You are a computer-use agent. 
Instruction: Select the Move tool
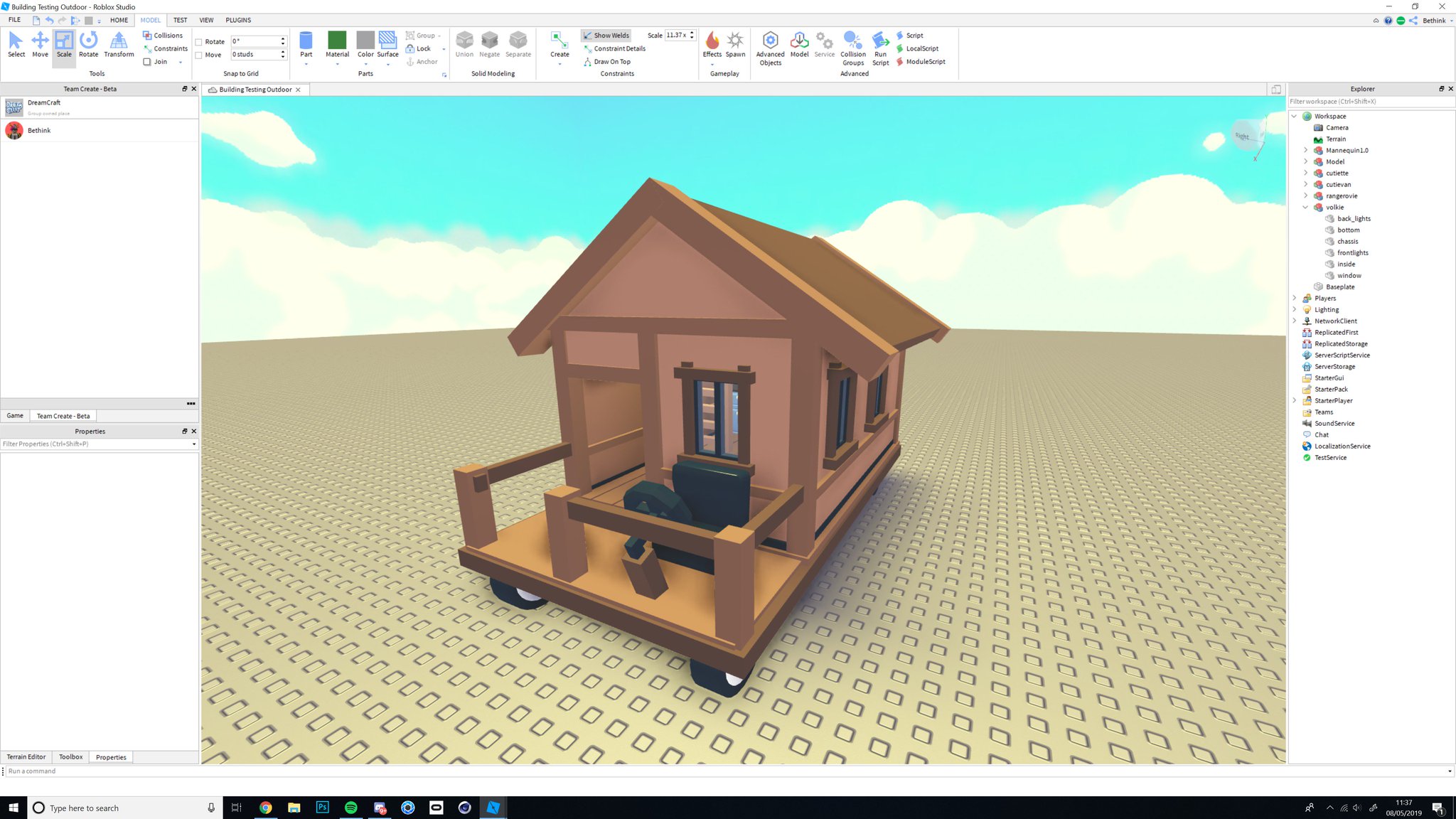click(40, 44)
